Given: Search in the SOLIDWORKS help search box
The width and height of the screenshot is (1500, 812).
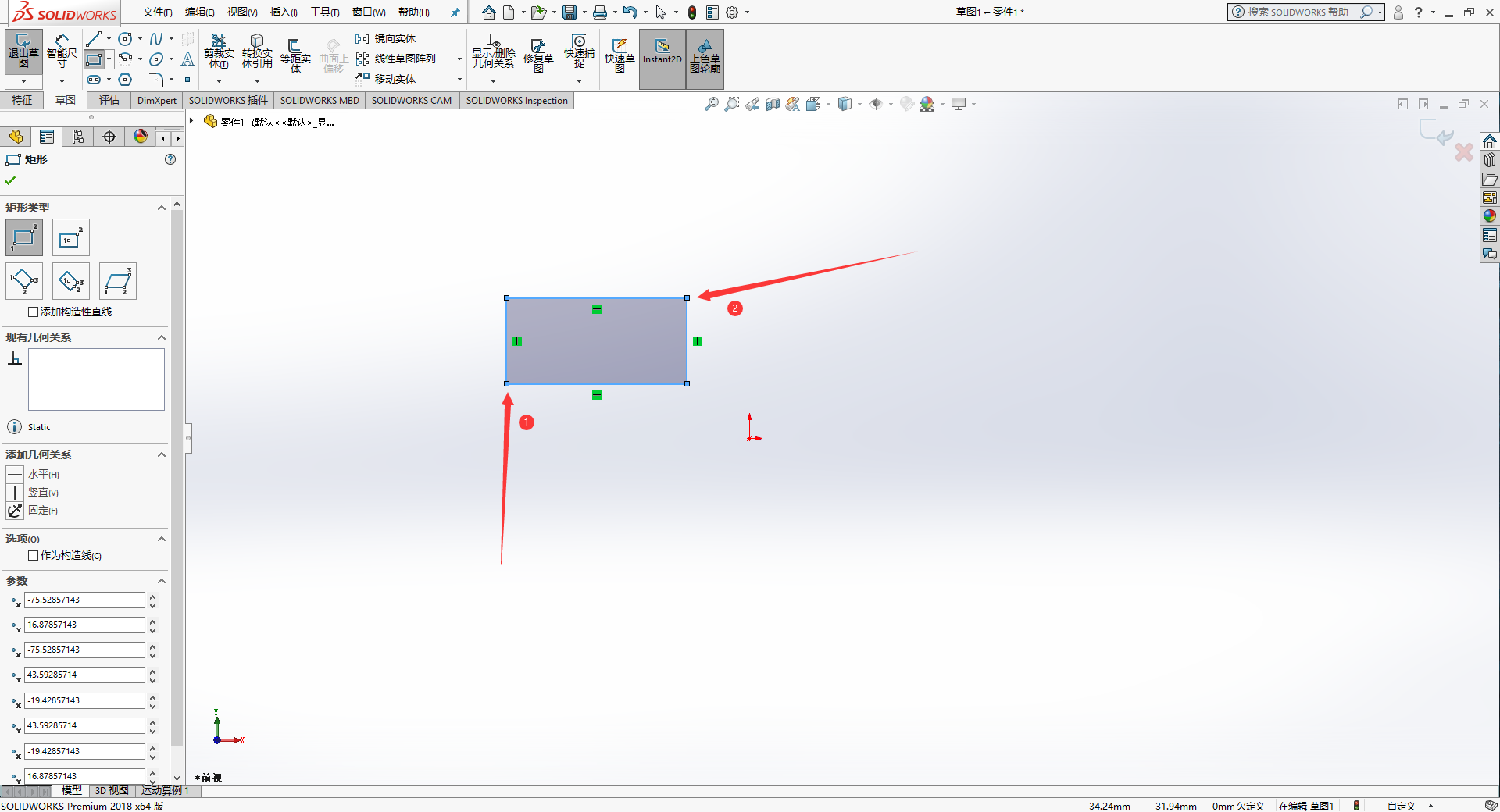Looking at the screenshot, I should (x=1298, y=12).
